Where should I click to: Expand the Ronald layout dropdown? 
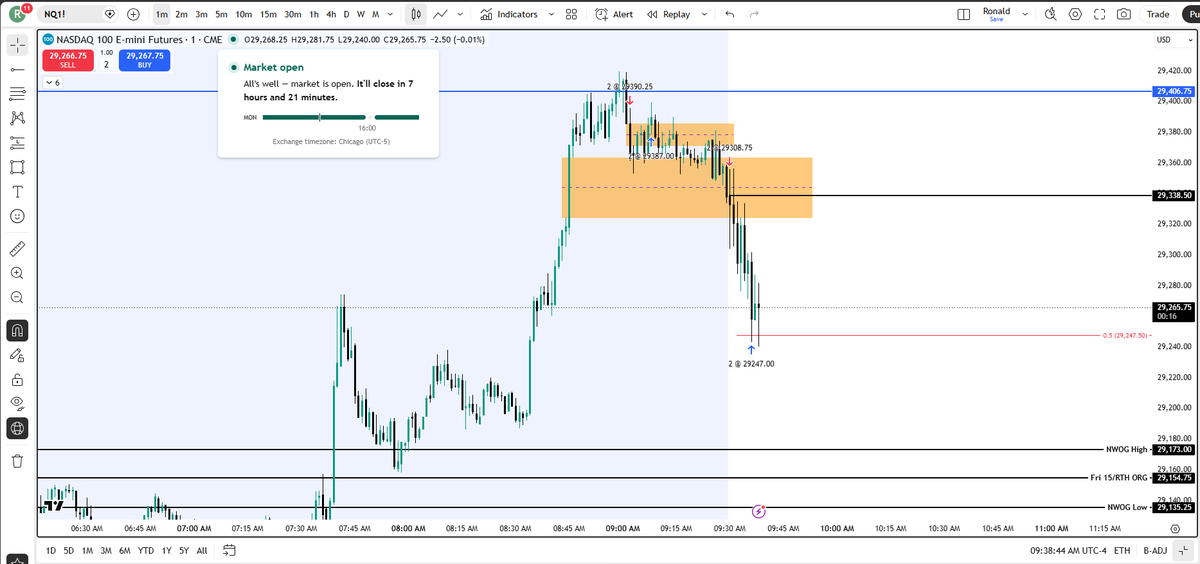pyautogui.click(x=1026, y=14)
